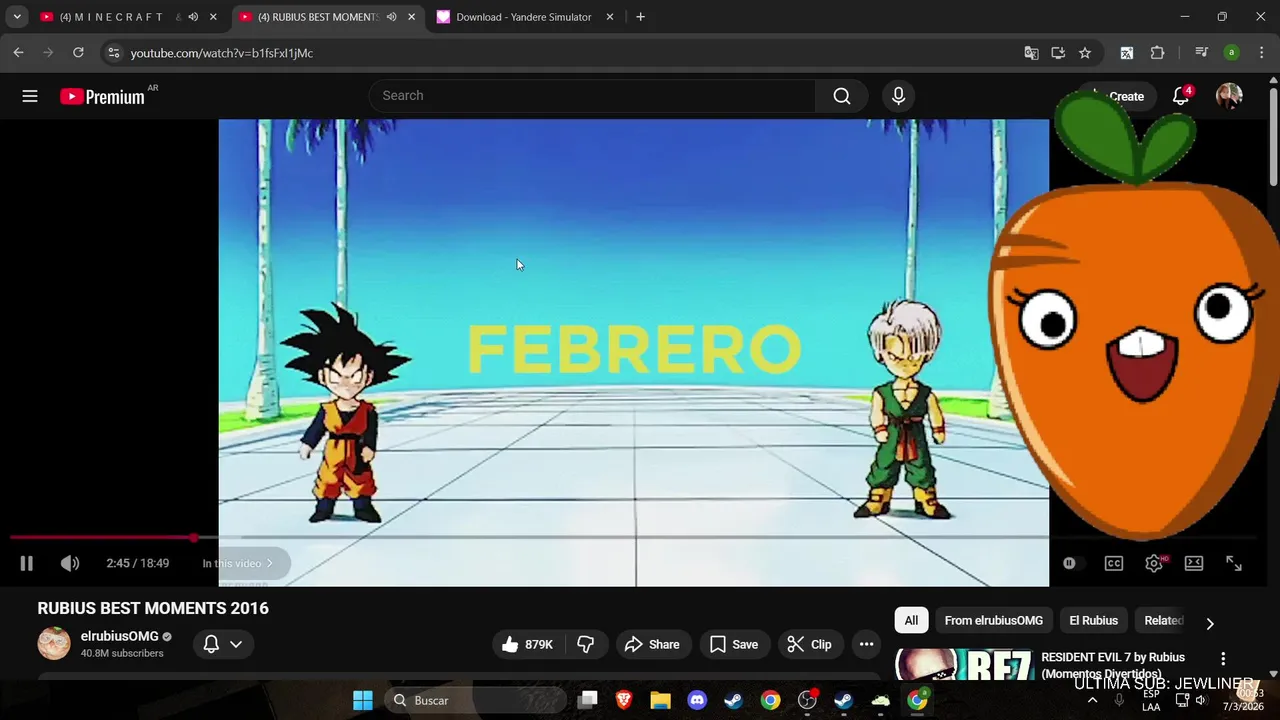
Task: Grab the page vertical scrollbar
Action: click(x=1273, y=137)
